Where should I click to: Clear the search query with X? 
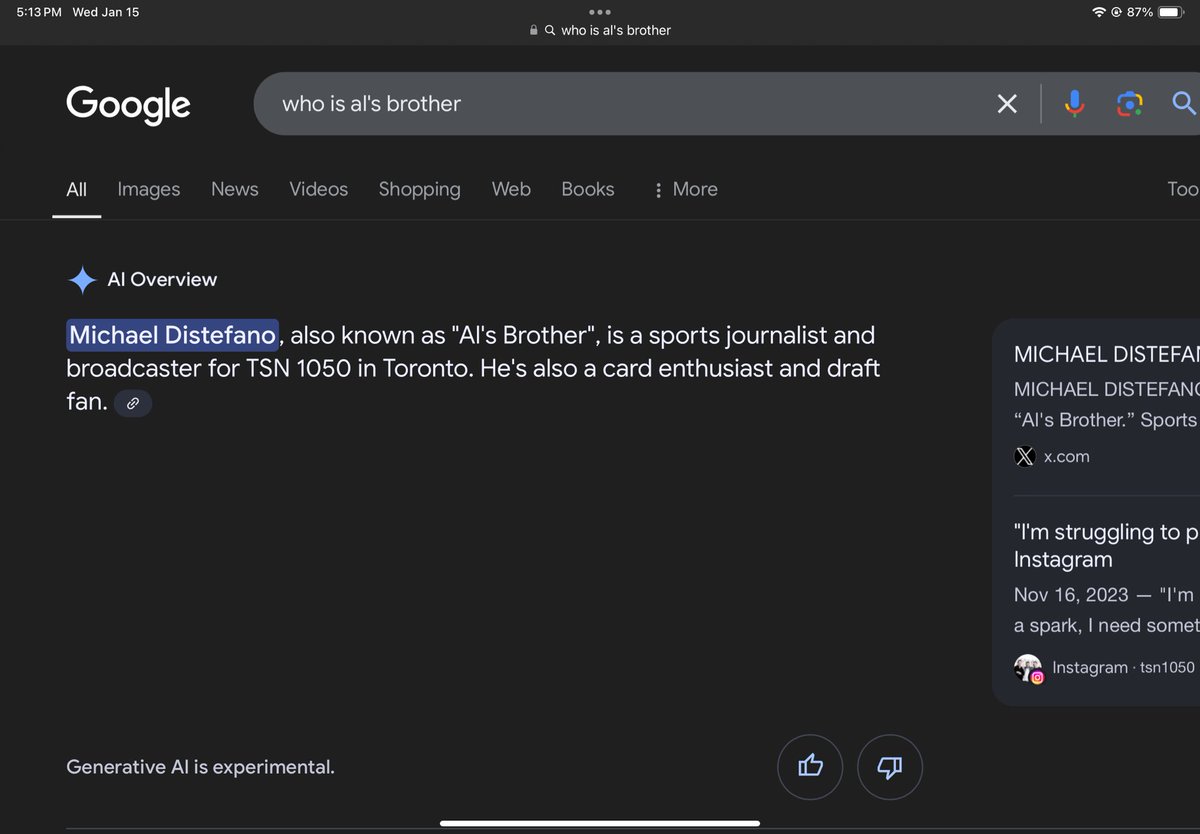click(x=1007, y=104)
